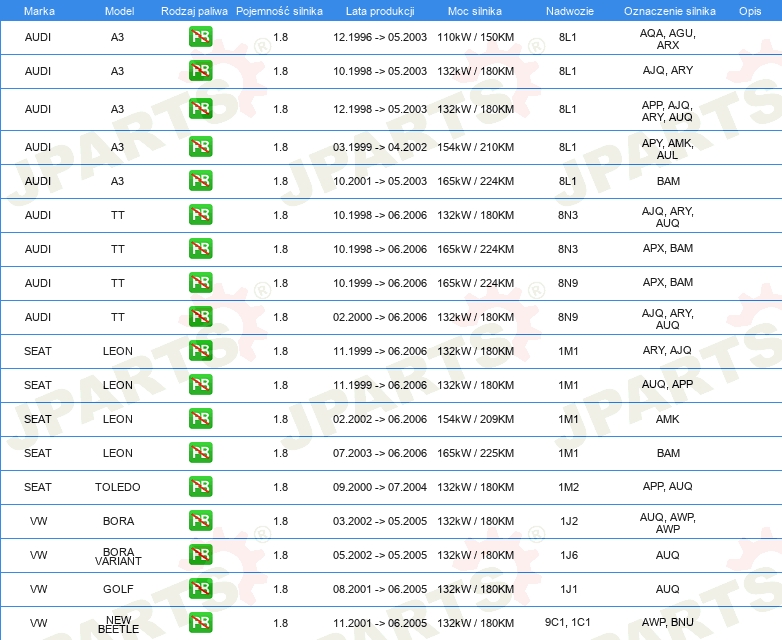Click the 154kW / 210KM power value

coord(475,147)
